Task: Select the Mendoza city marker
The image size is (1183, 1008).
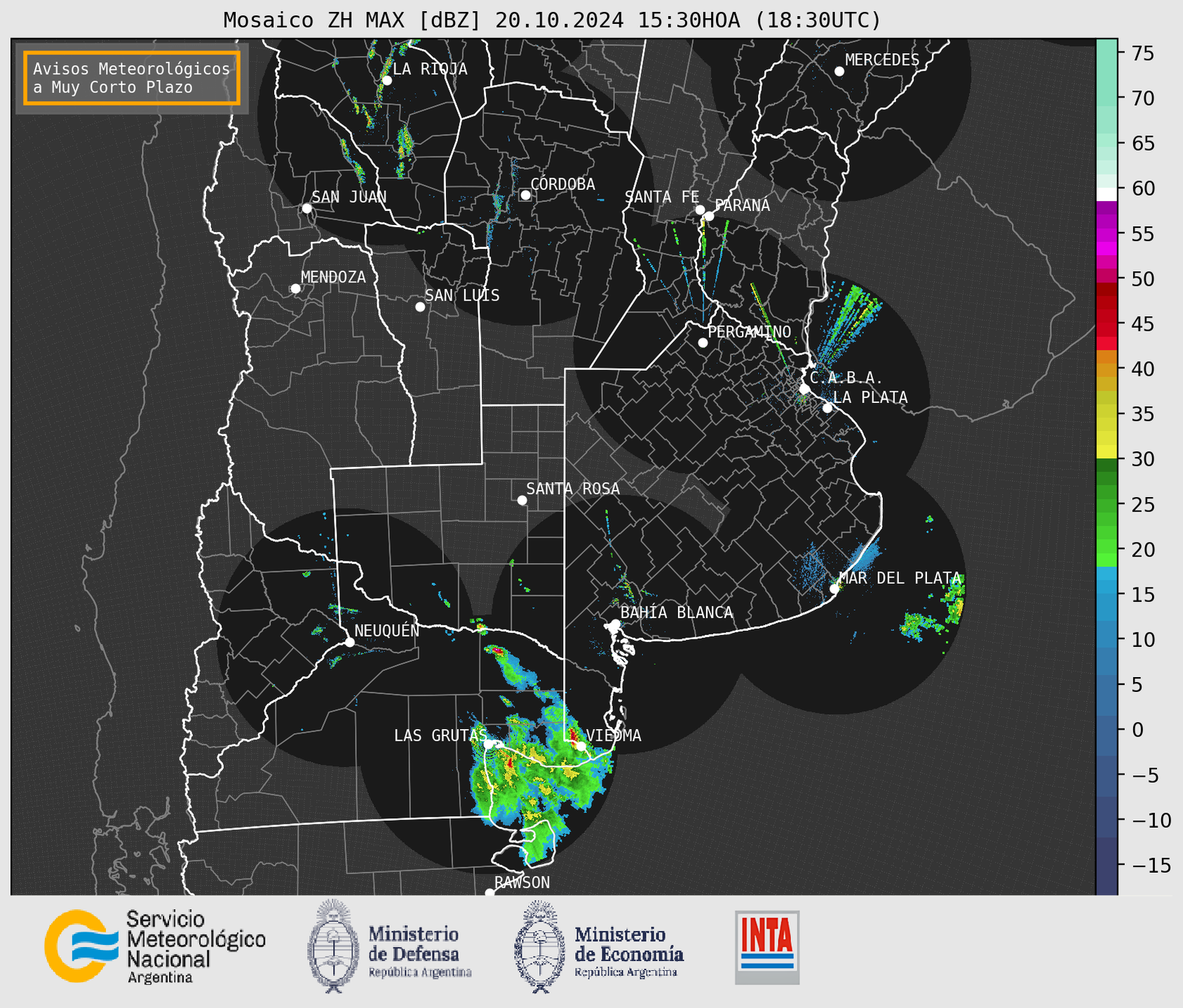Action: [295, 289]
